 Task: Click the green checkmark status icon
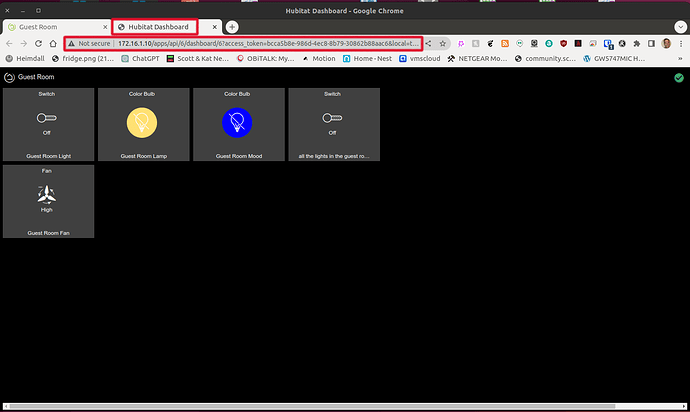coord(679,77)
